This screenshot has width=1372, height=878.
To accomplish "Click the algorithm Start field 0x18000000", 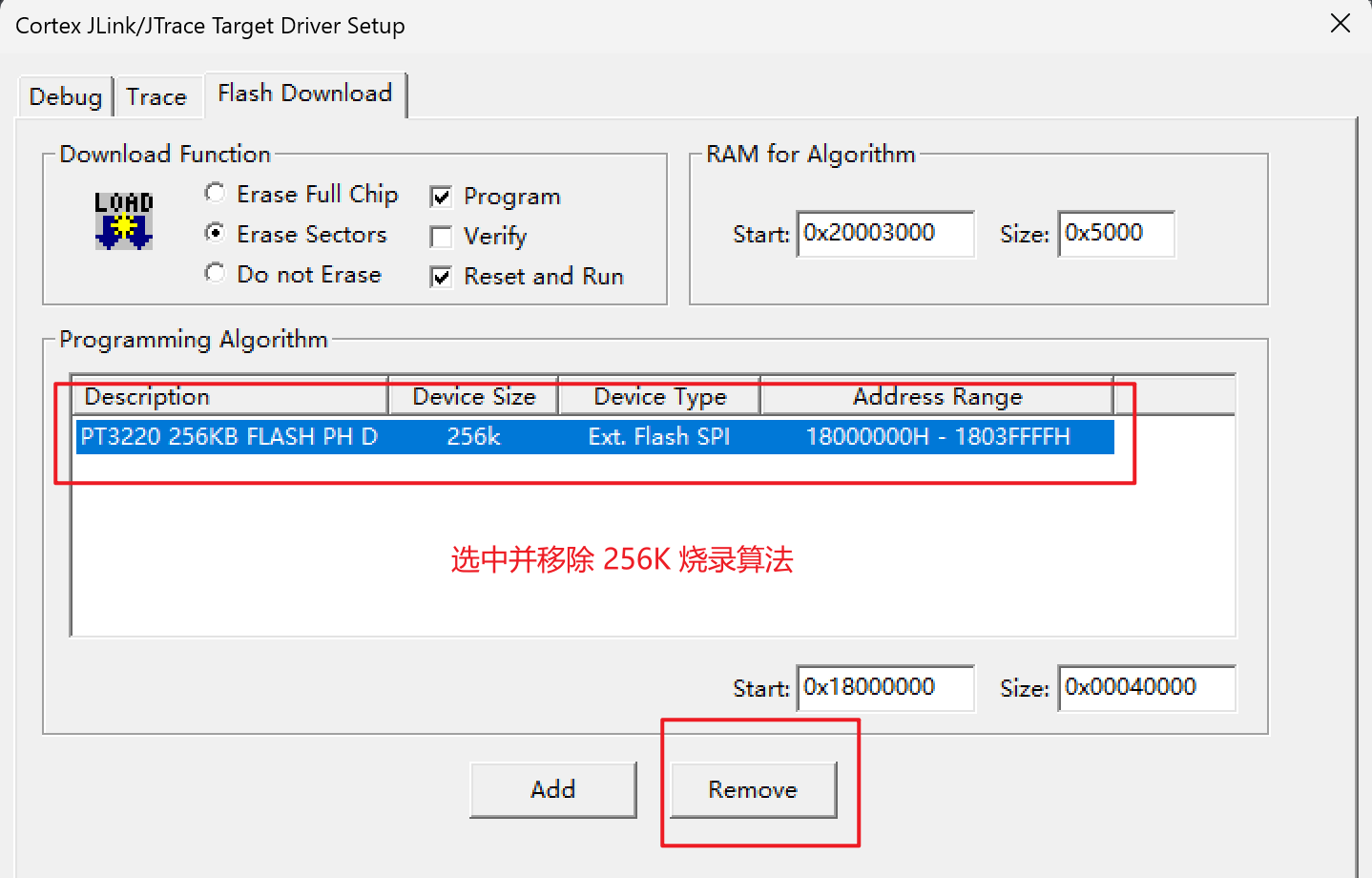I will tap(884, 688).
